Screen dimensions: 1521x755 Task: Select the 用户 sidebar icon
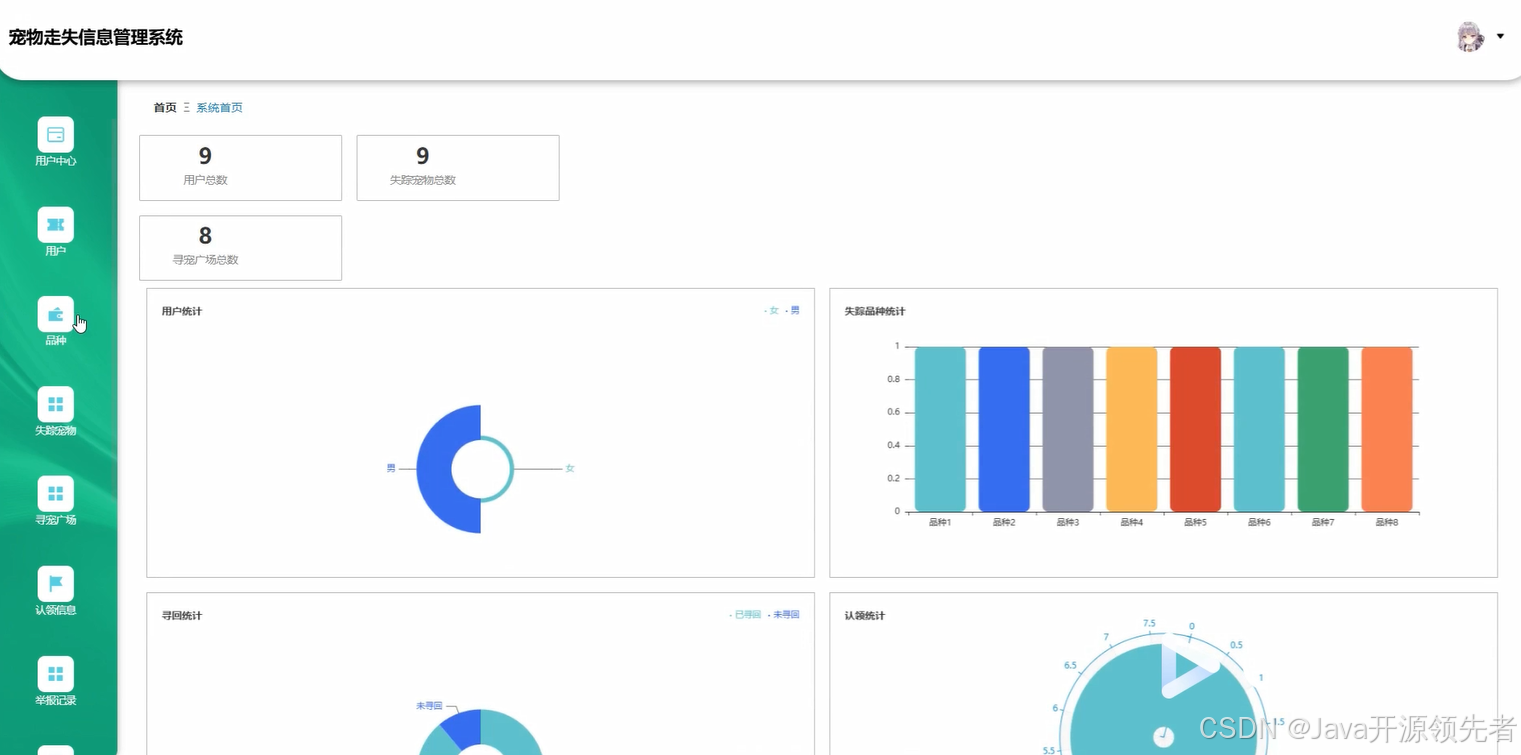[x=56, y=225]
